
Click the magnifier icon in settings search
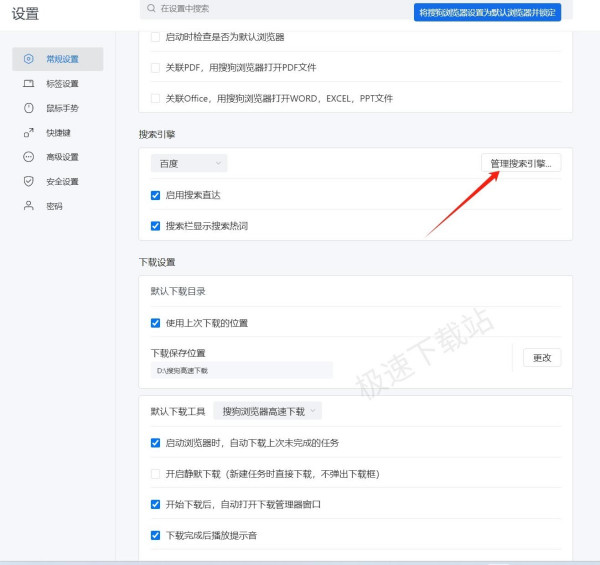pos(152,8)
